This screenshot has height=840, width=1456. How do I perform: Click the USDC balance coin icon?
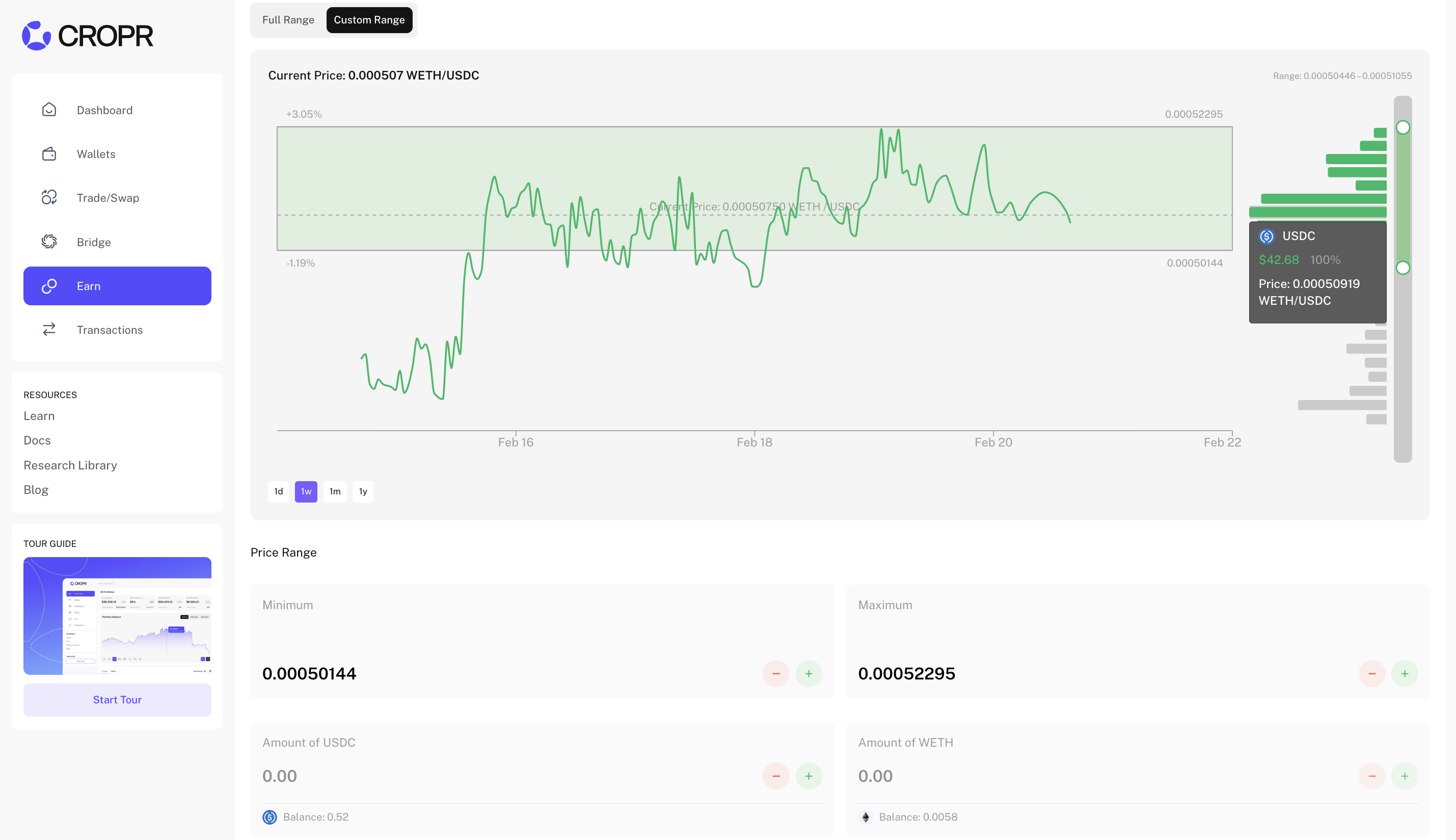[269, 817]
